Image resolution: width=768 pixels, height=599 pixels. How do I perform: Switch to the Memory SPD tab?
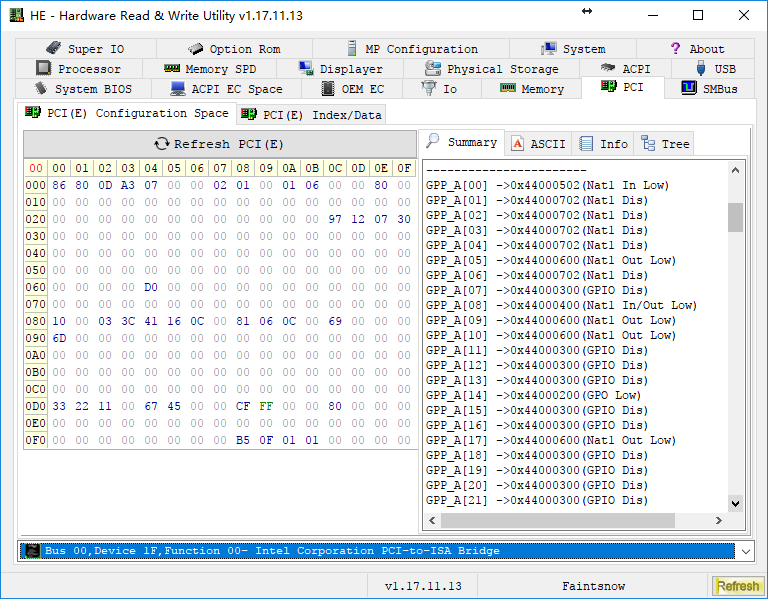[x=209, y=69]
